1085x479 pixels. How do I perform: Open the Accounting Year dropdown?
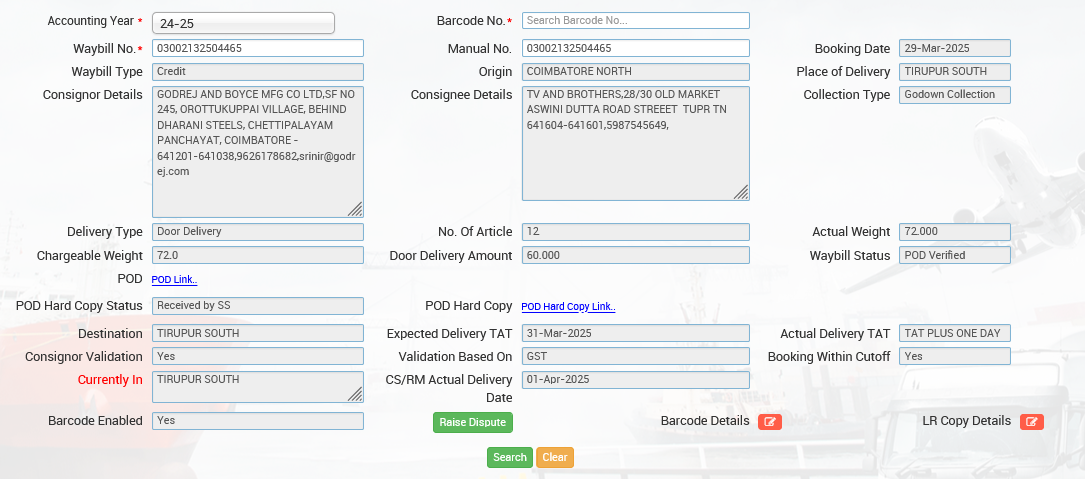tap(243, 23)
